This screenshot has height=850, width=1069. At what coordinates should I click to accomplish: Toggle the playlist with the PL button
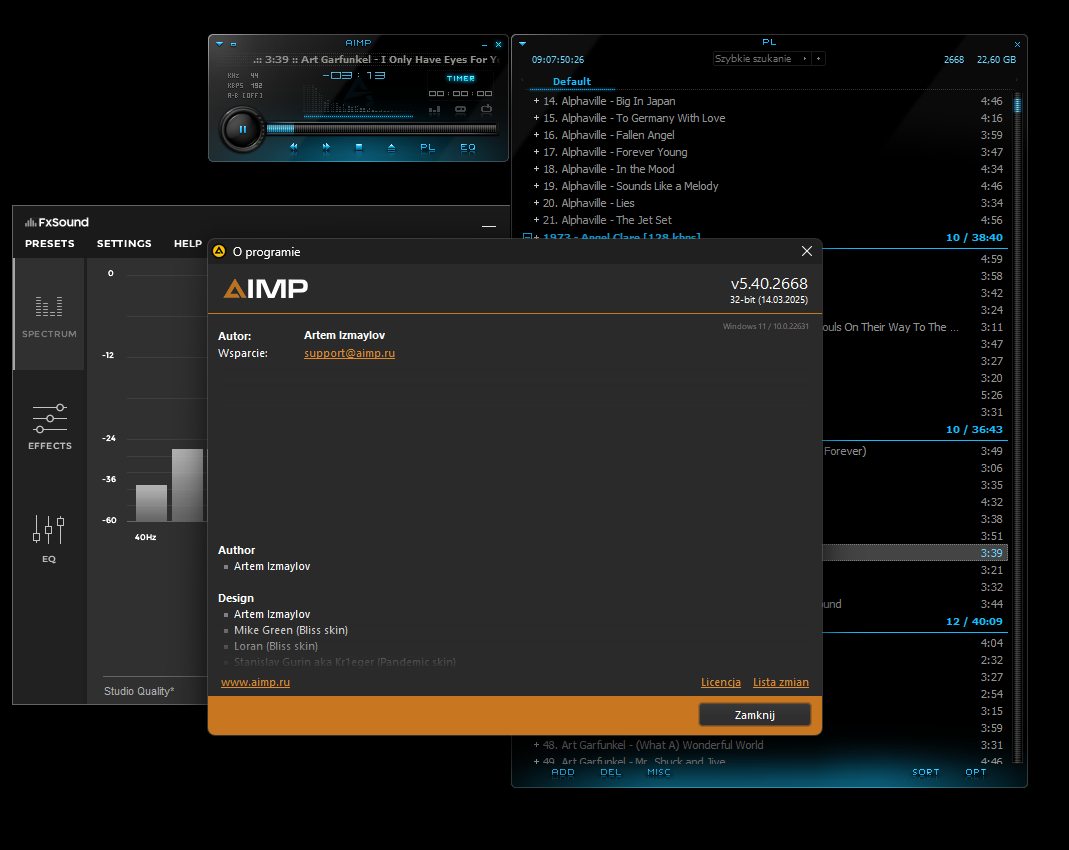(x=427, y=147)
